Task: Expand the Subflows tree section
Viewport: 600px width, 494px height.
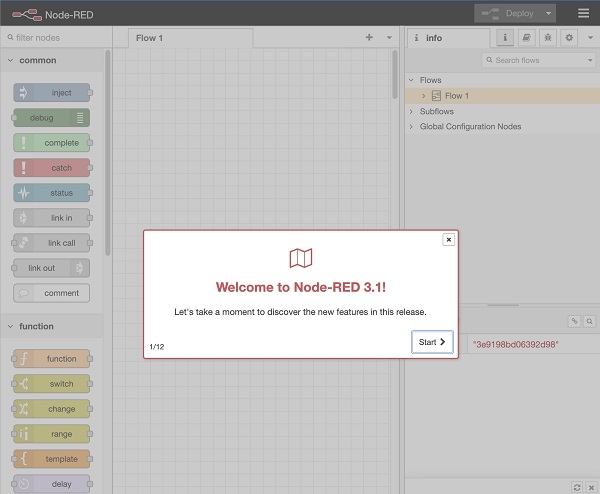Action: (x=411, y=111)
